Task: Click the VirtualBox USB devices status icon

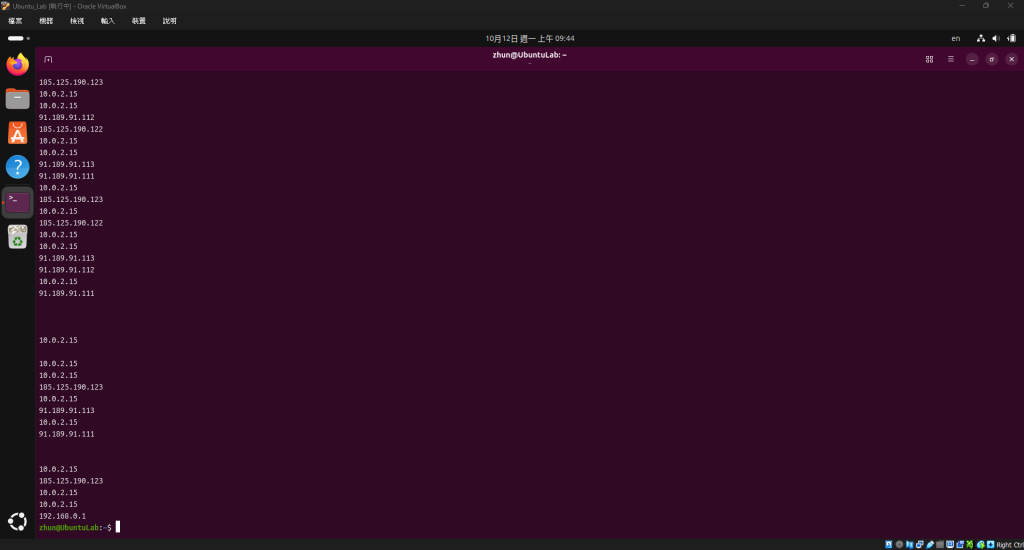Action: point(930,544)
